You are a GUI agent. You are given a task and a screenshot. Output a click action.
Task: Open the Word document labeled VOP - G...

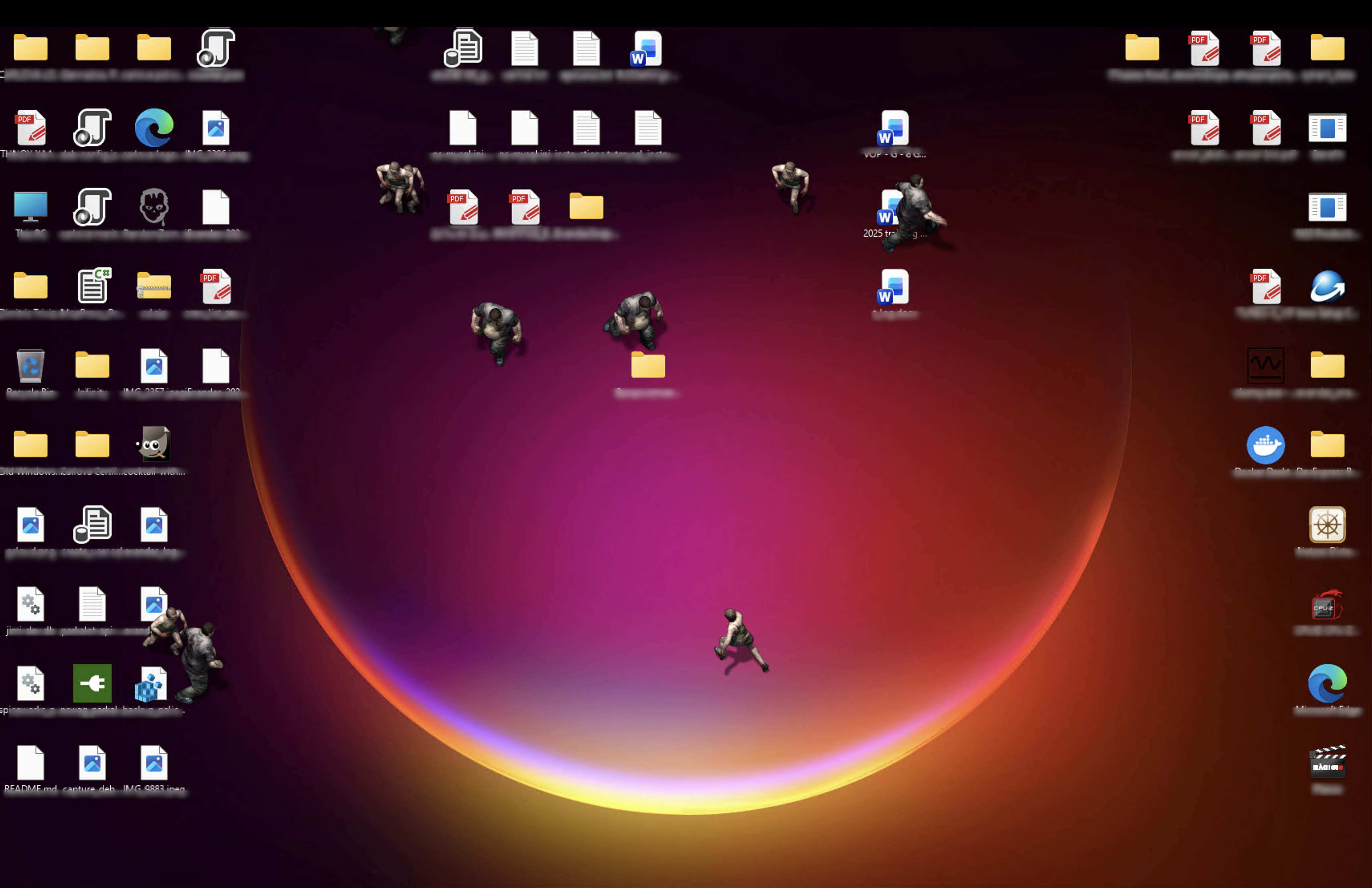(892, 128)
